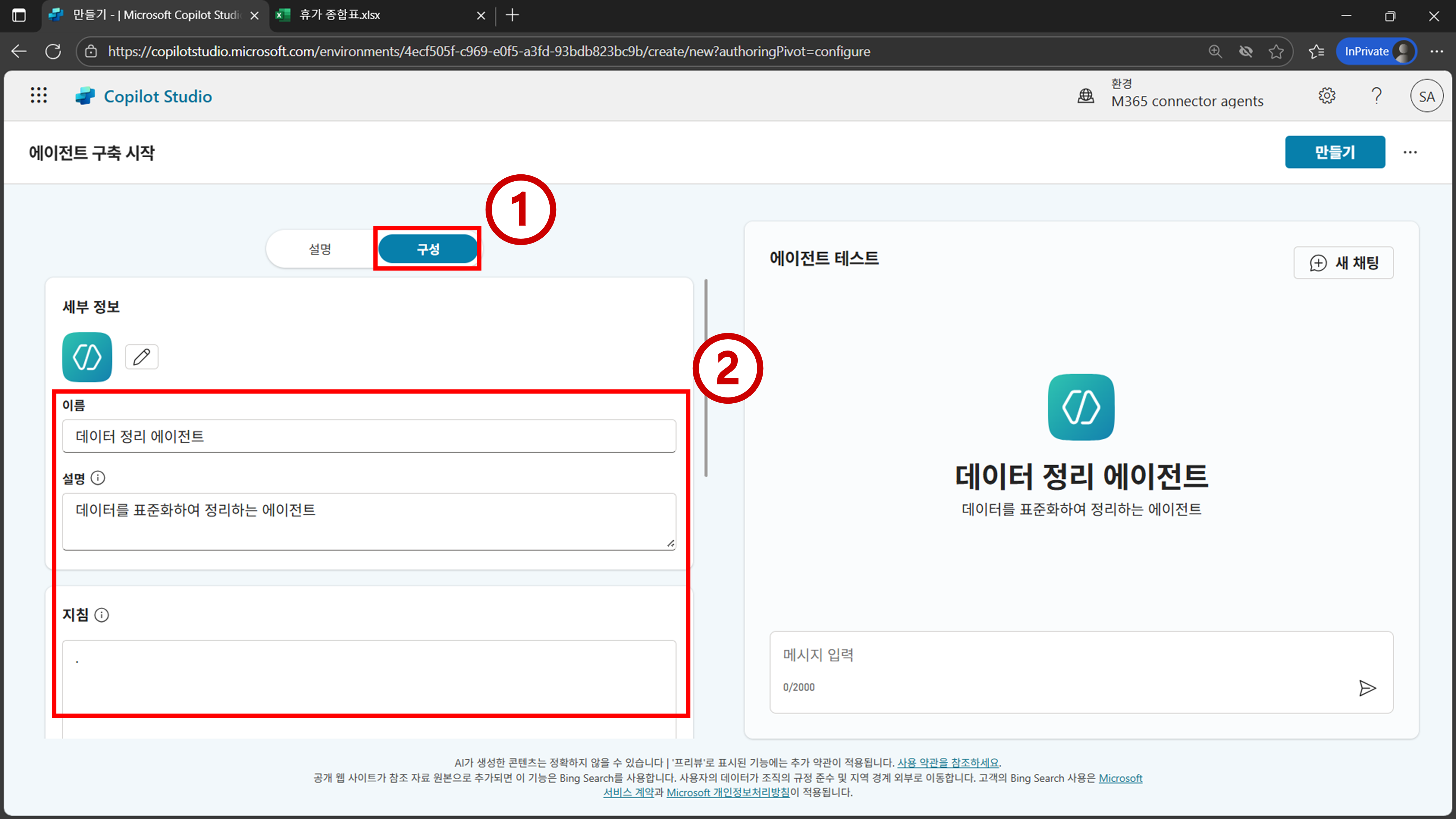Click info icon next to 설명 label
The height and width of the screenshot is (819, 1456).
tap(98, 478)
